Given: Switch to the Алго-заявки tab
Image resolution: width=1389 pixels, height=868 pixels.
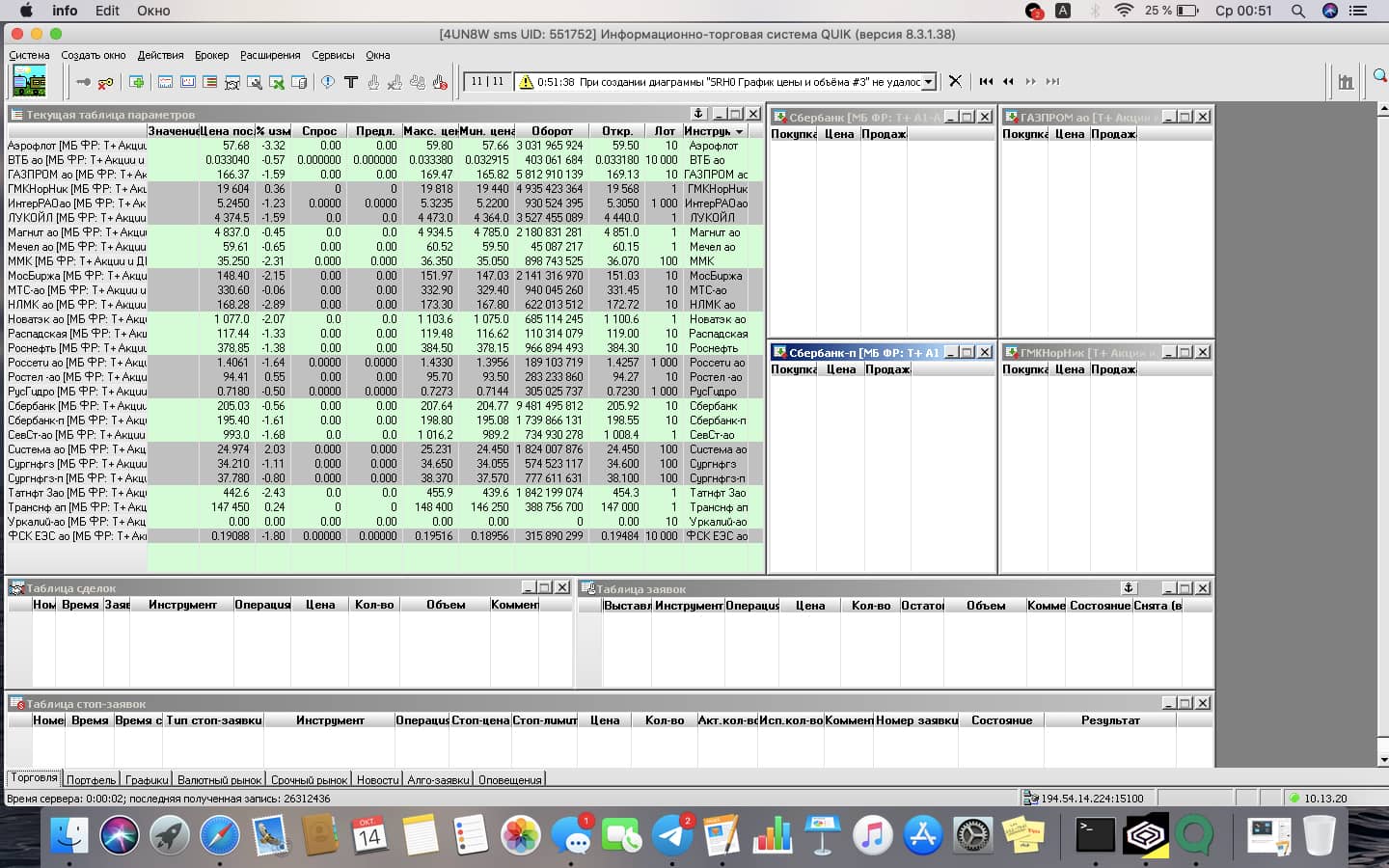Looking at the screenshot, I should (438, 779).
